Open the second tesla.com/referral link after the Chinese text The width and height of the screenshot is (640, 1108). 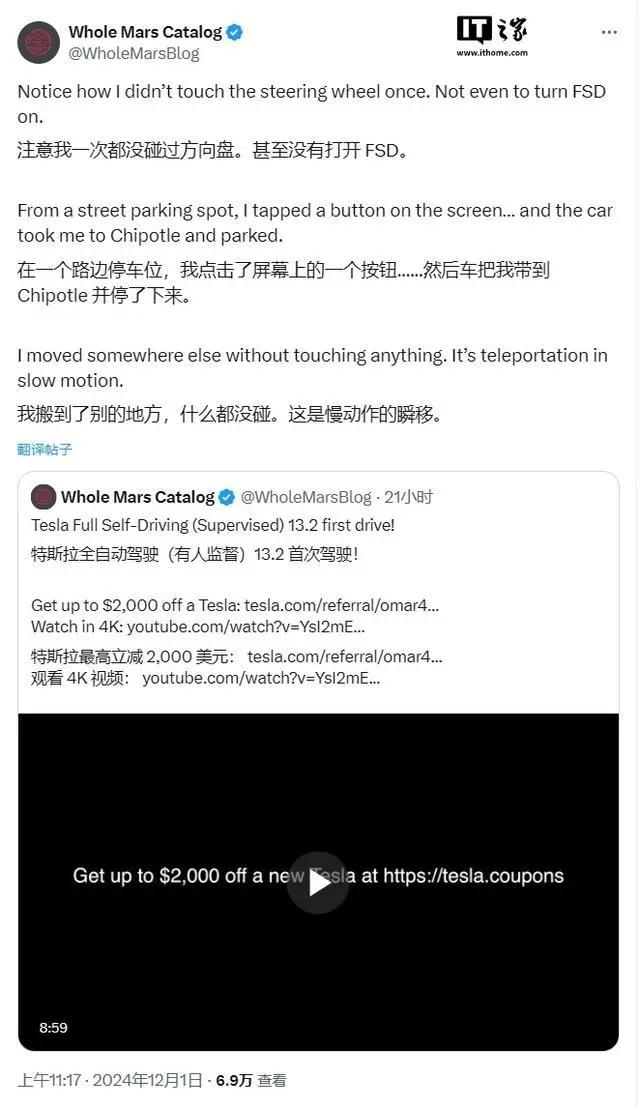pos(345,656)
